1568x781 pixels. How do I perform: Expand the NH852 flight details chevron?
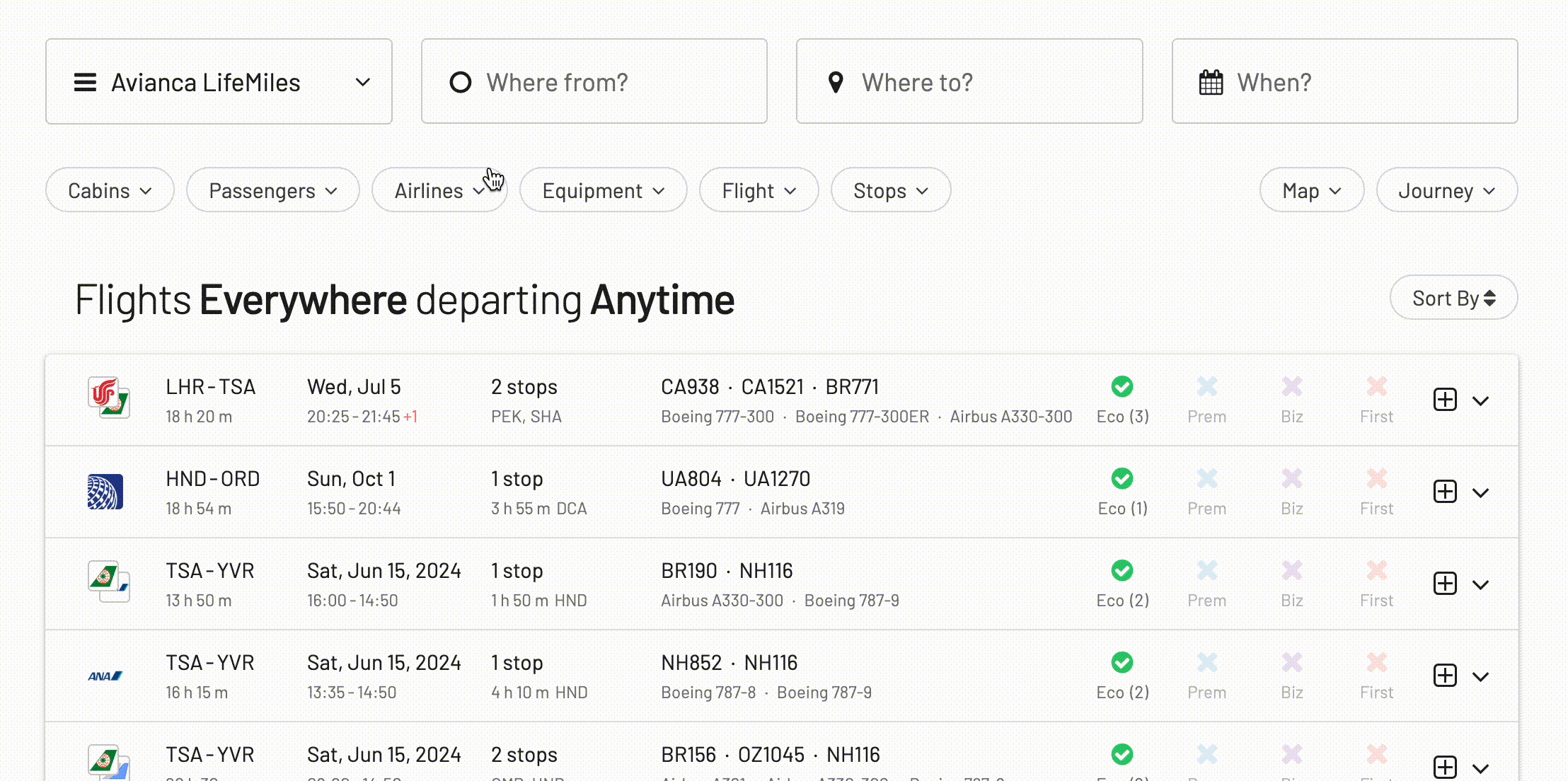pos(1480,677)
